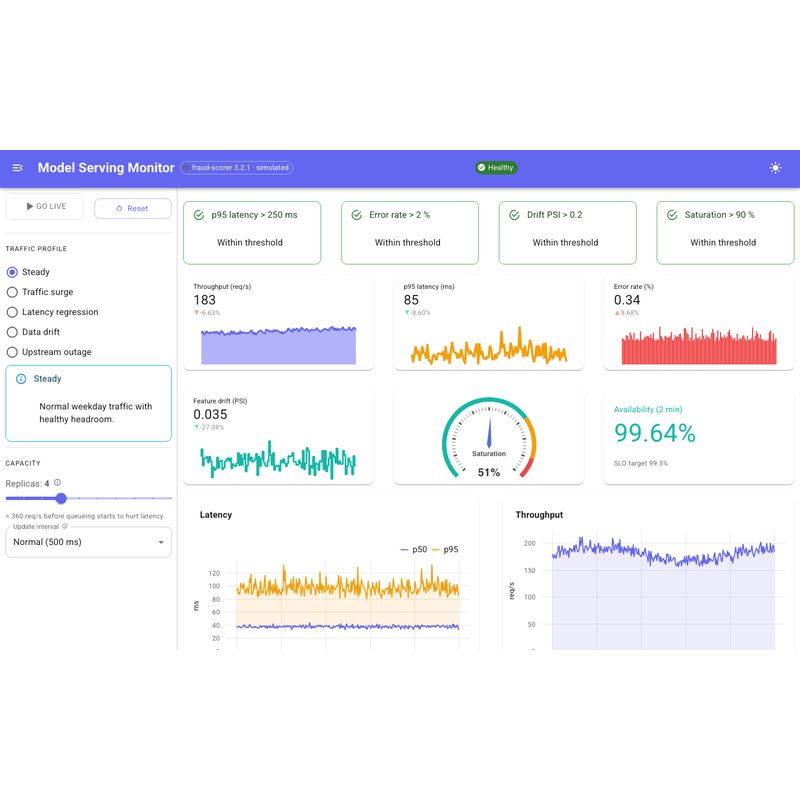Click the Error rate > 2 % alert heading

[399, 215]
